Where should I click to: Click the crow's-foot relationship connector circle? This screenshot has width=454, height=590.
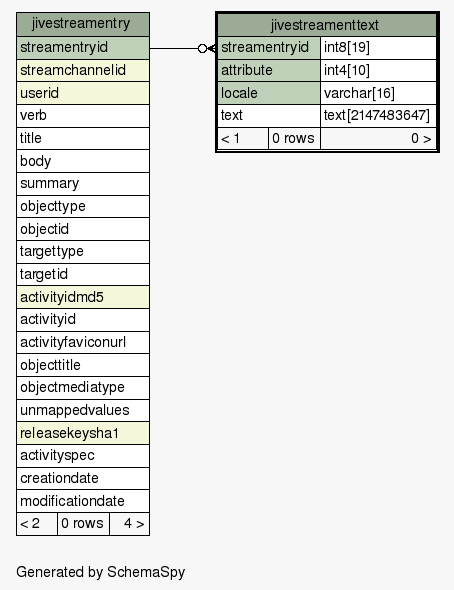click(202, 48)
